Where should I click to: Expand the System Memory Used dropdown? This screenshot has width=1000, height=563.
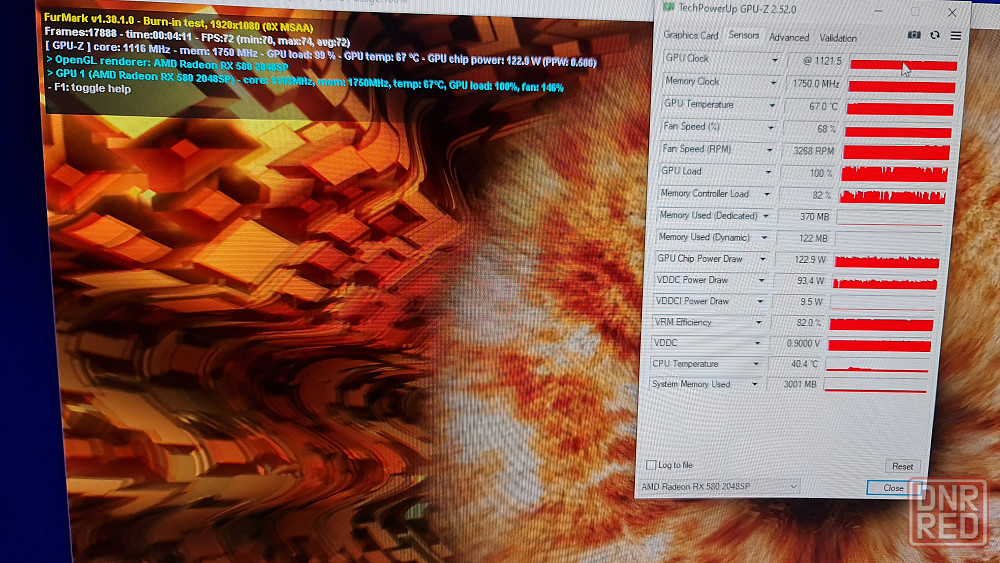[755, 384]
